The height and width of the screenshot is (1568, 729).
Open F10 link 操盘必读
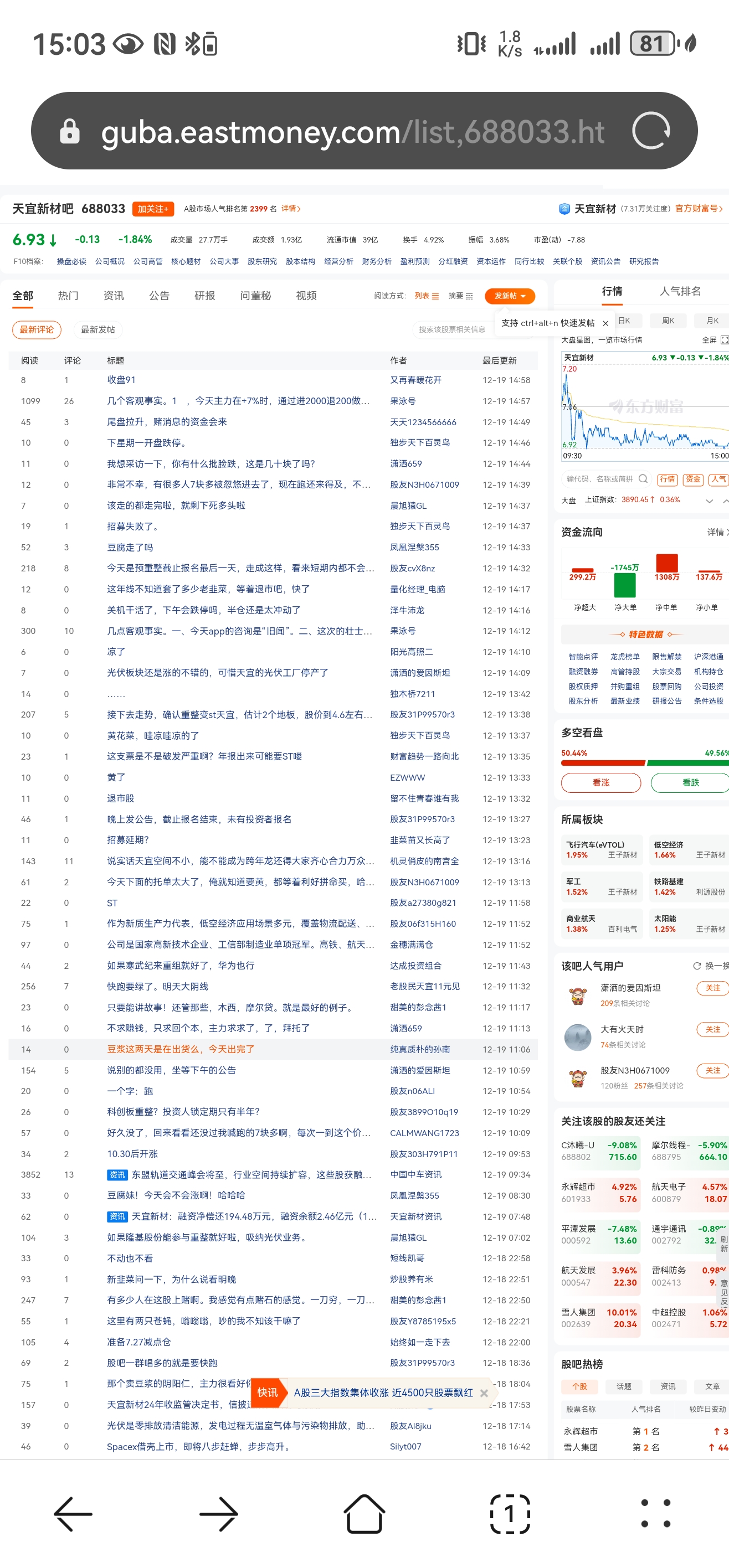[71, 262]
